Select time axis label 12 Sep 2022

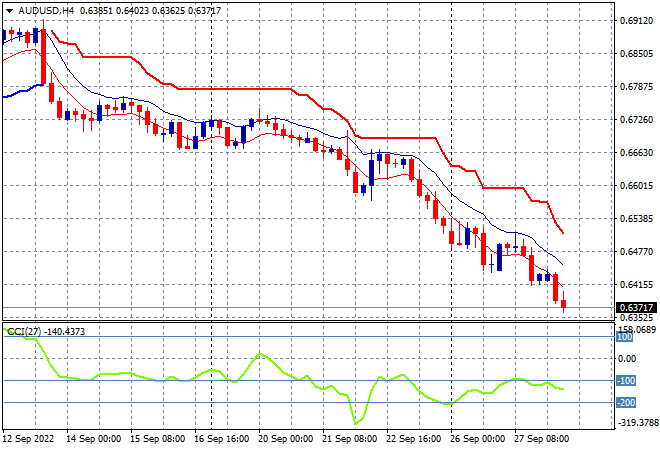[x=29, y=439]
